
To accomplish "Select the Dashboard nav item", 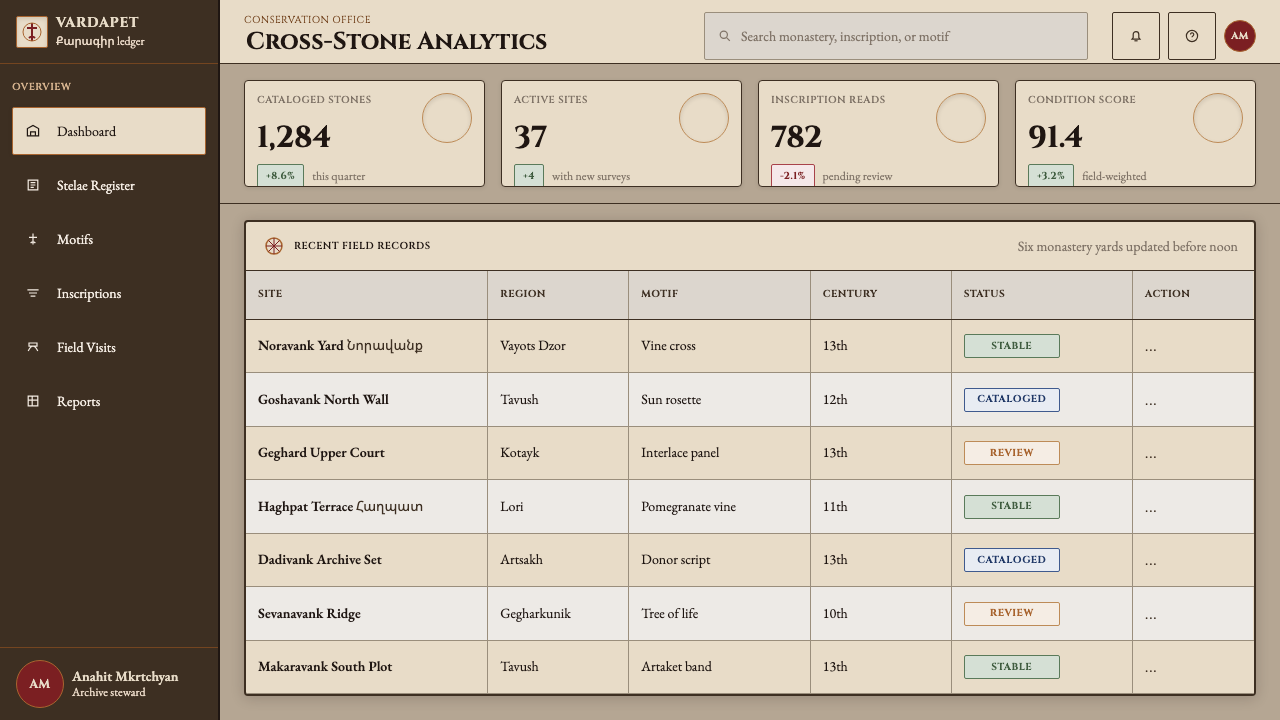I will pos(109,131).
